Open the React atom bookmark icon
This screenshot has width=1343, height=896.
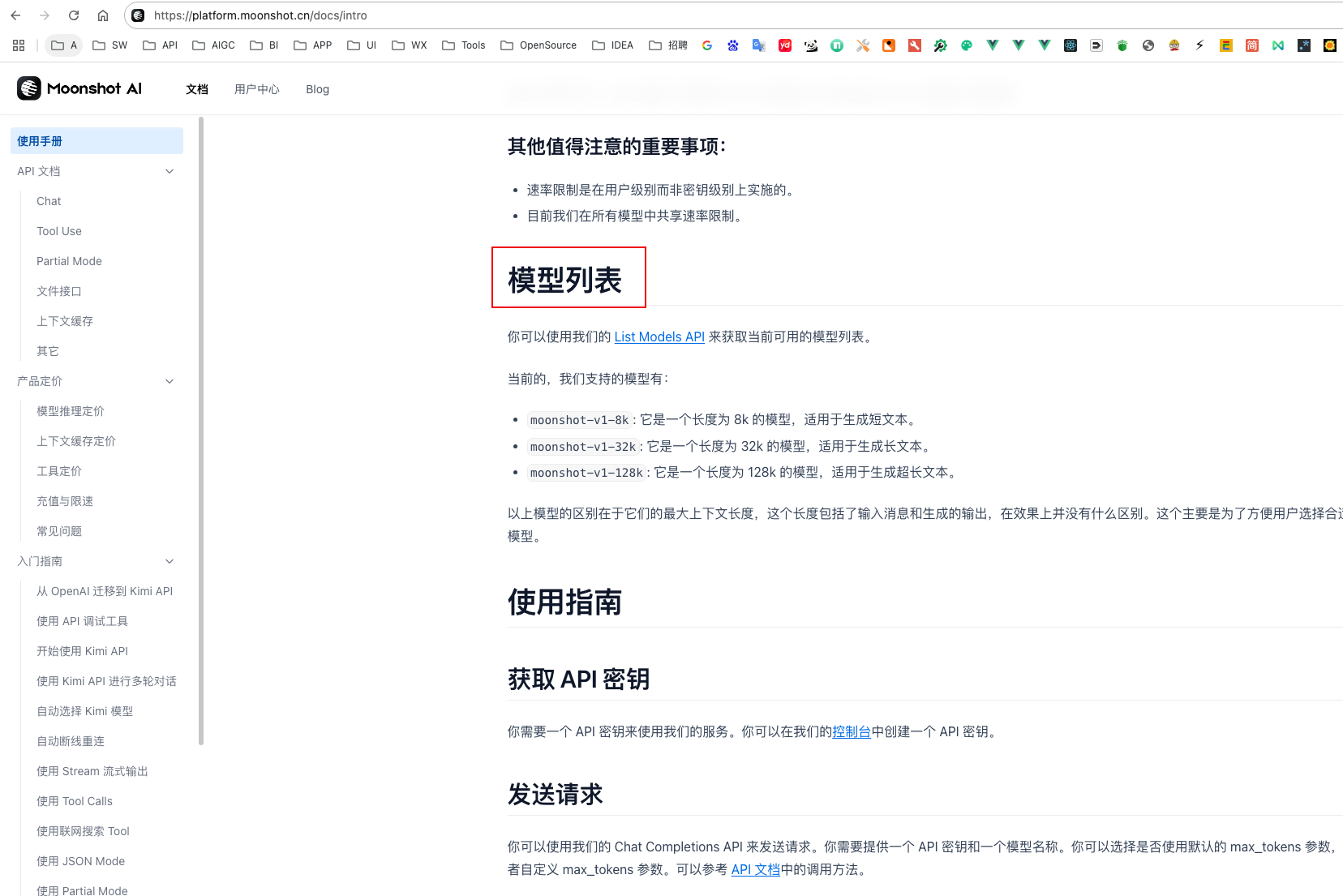[1071, 45]
